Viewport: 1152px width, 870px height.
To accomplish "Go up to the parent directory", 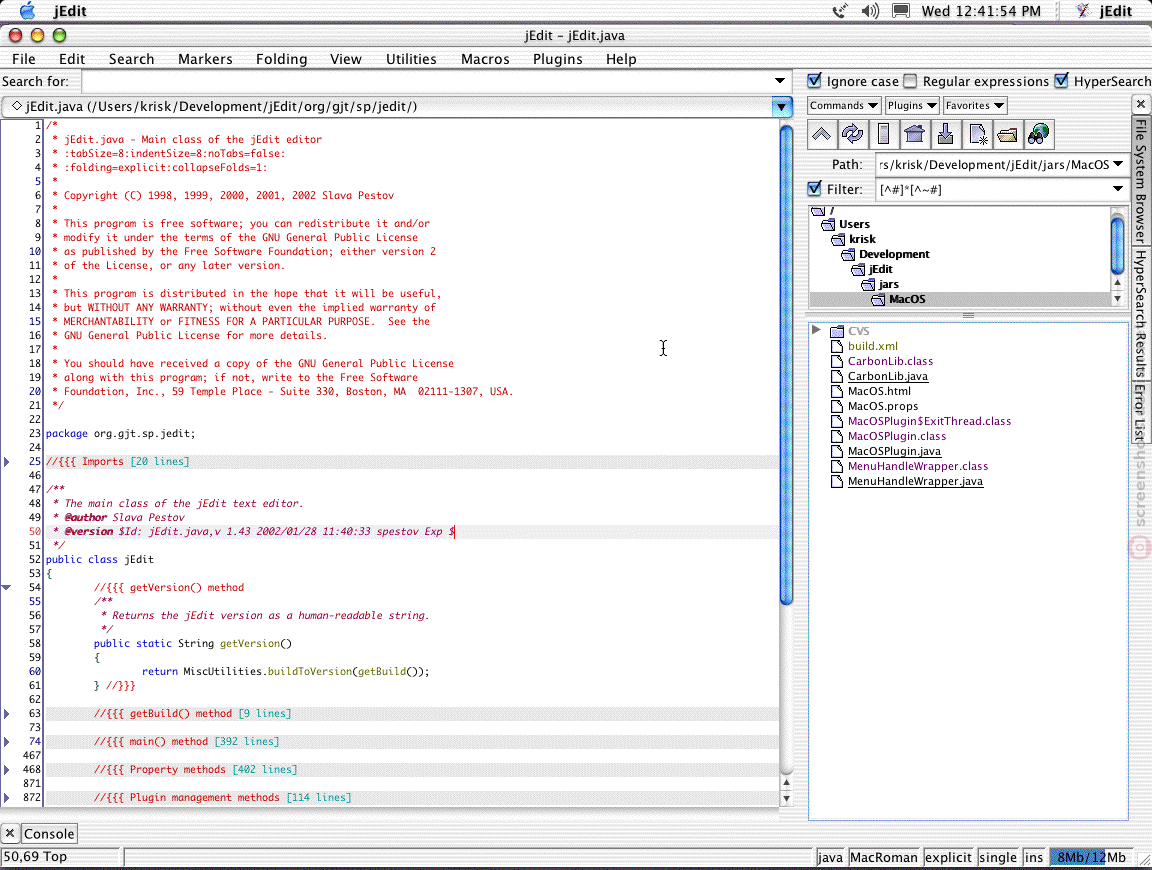I will point(821,134).
